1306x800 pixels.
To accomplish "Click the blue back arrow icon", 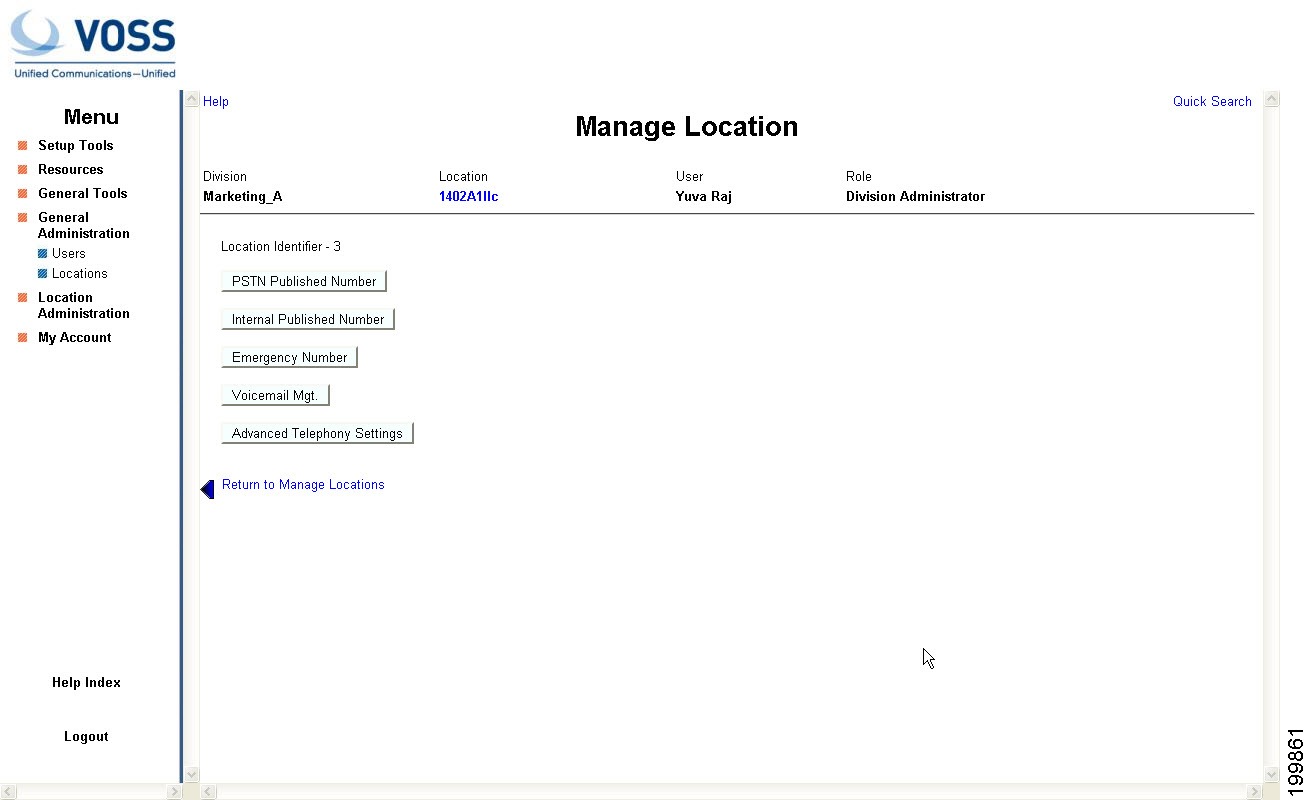I will pos(208,489).
